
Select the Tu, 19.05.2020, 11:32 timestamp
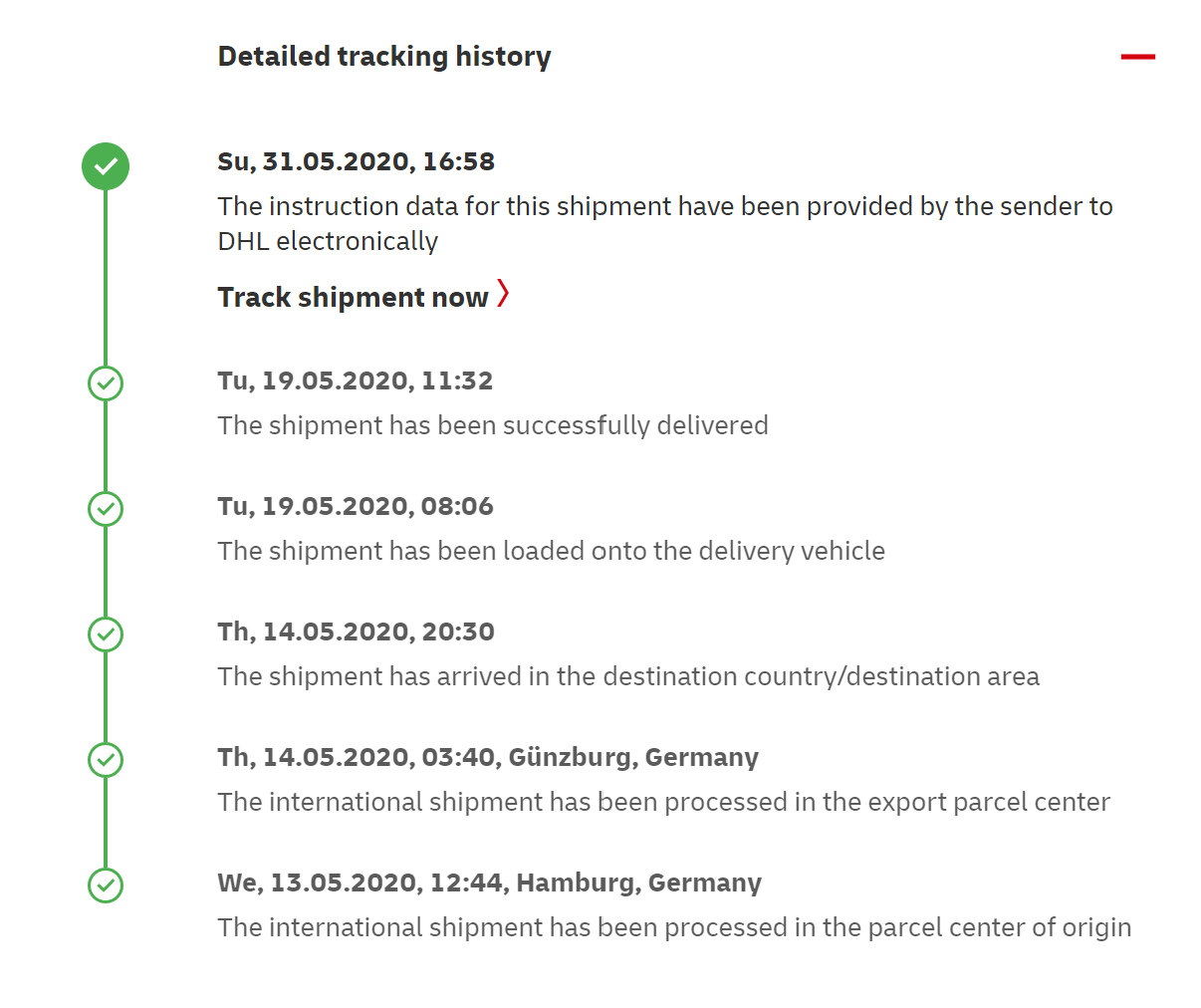pyautogui.click(x=356, y=380)
